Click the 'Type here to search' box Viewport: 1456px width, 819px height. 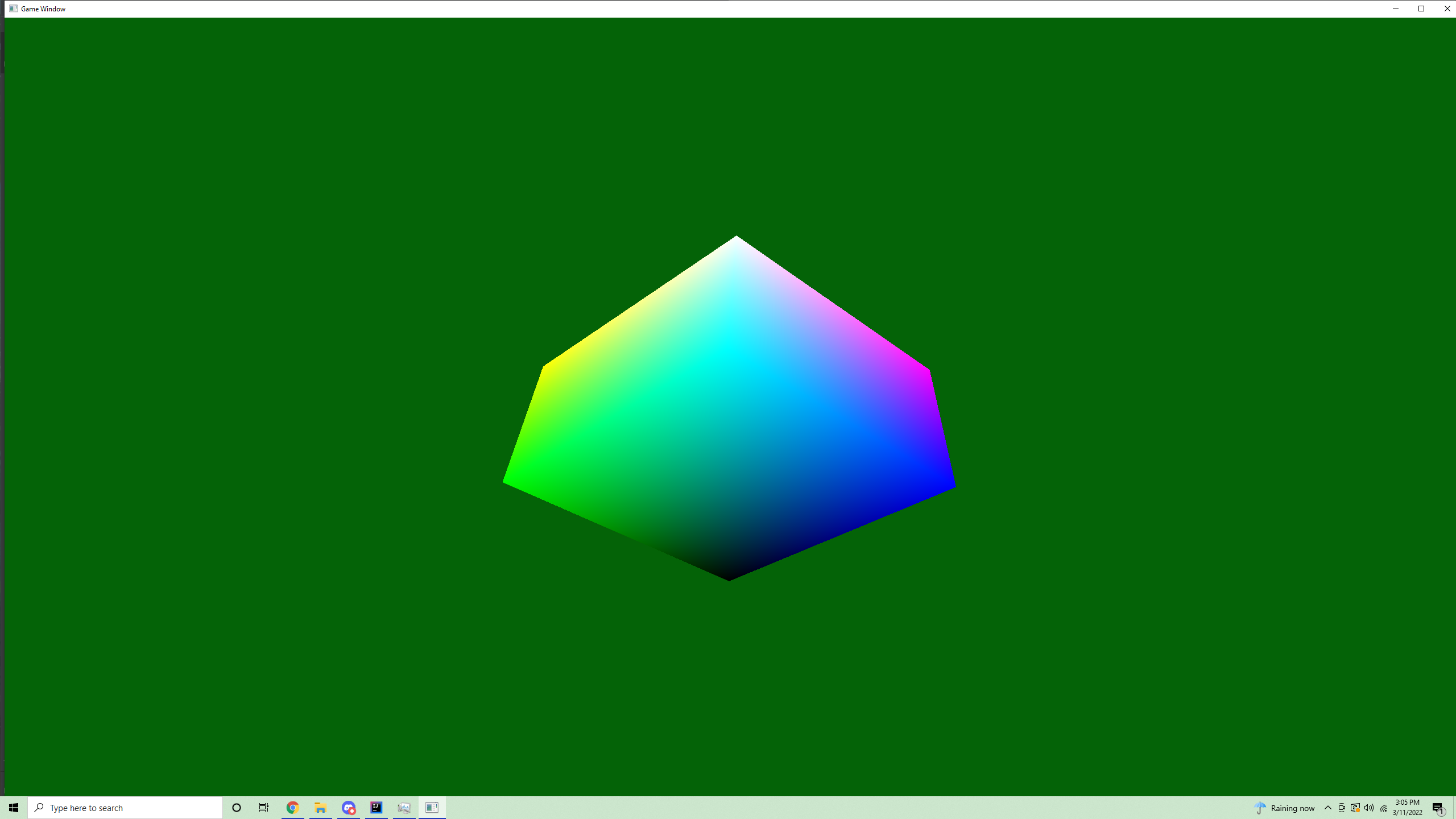[x=125, y=808]
